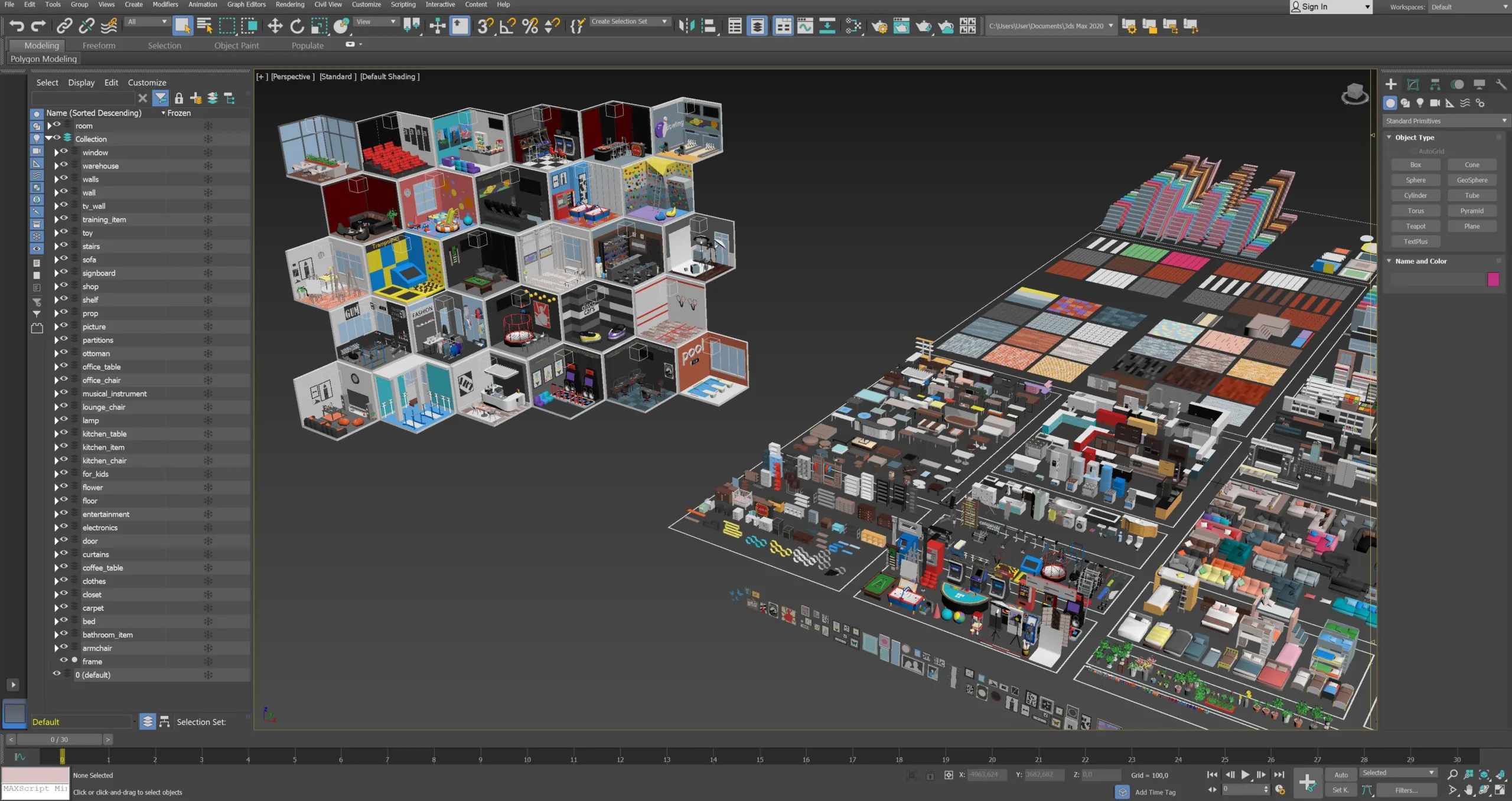This screenshot has height=801, width=1512.
Task: Click Auto key button
Action: (x=1341, y=774)
